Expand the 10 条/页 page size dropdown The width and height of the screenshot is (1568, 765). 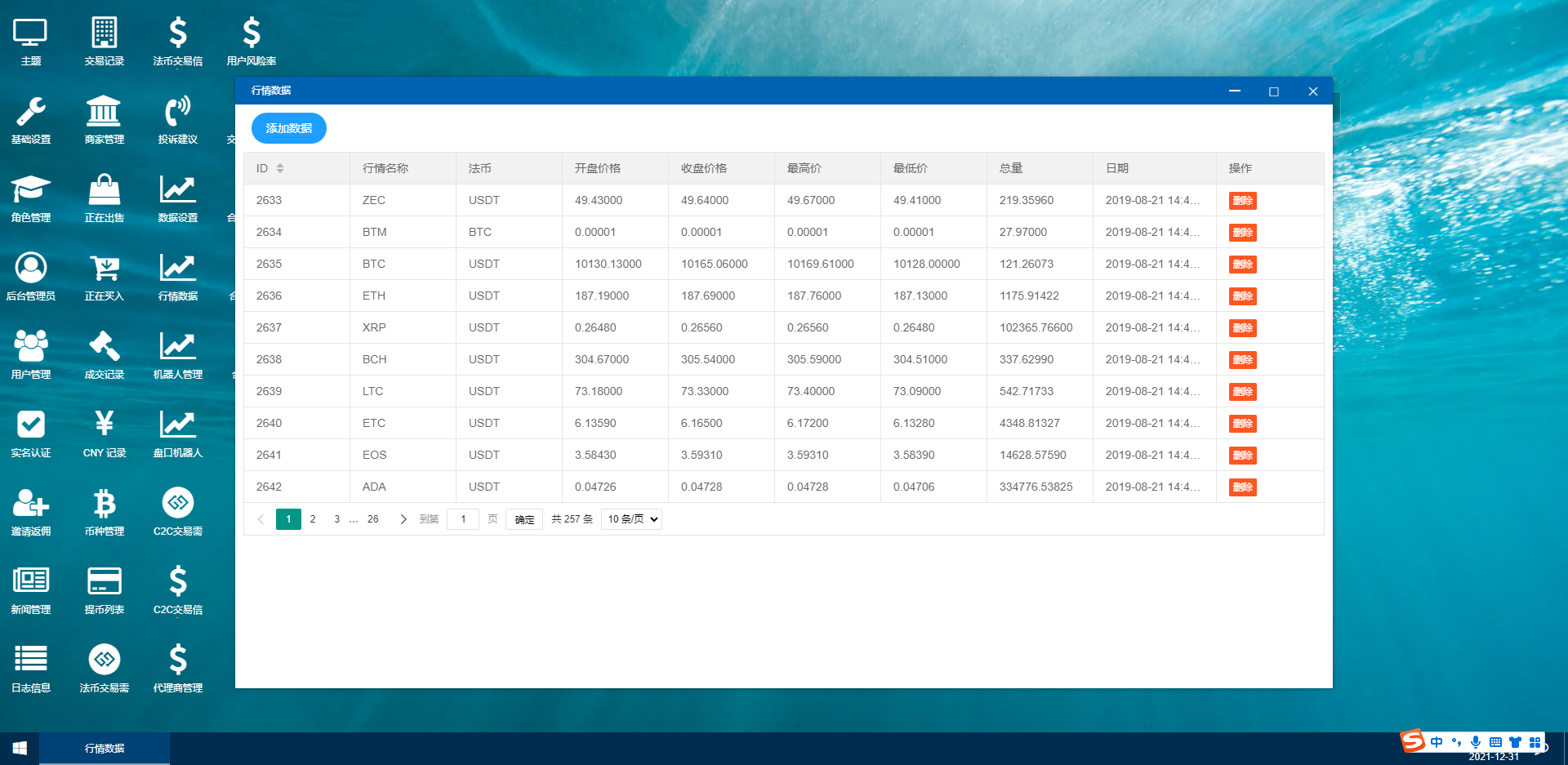pyautogui.click(x=631, y=519)
